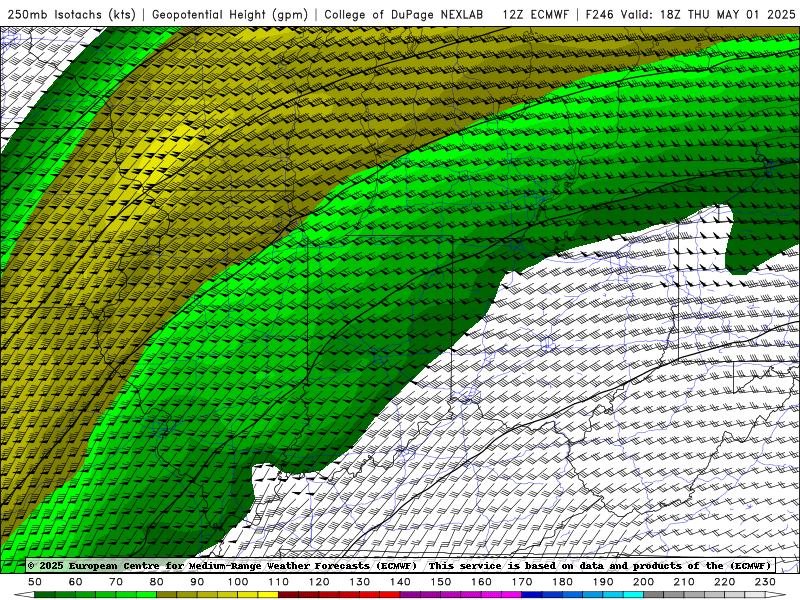The image size is (800, 600).
Task: Select the olive swatch right of 80
Action: (x=167, y=594)
